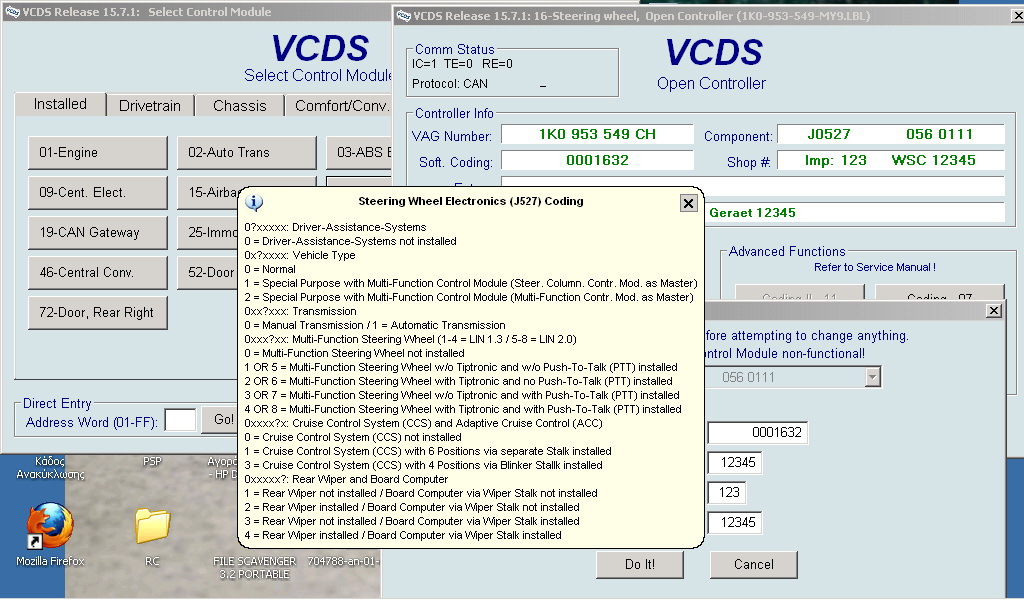Click '0 = Cruise Control System (CCS) not installed' line
Viewport: 1024px width, 600px height.
(353, 437)
